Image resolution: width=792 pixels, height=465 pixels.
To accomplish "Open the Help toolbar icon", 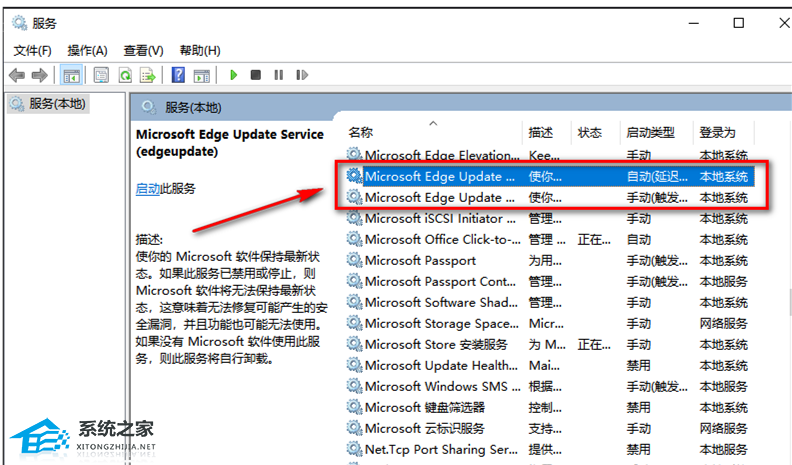I will 178,75.
